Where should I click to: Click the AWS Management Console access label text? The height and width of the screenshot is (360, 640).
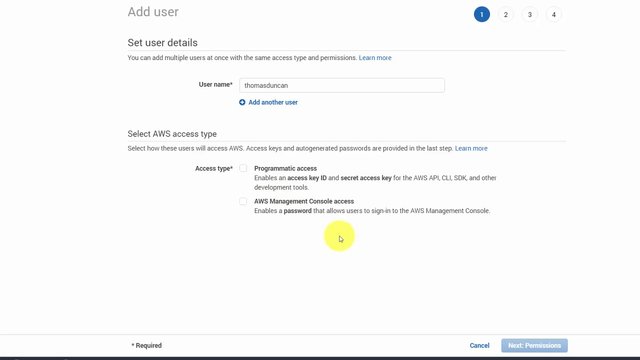tap(304, 201)
